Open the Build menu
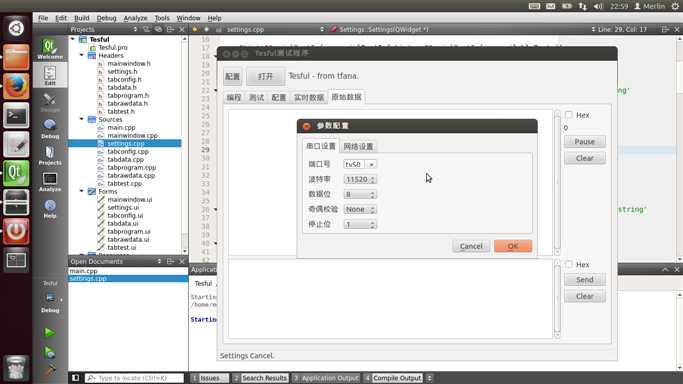The width and height of the screenshot is (683, 384). (x=81, y=18)
